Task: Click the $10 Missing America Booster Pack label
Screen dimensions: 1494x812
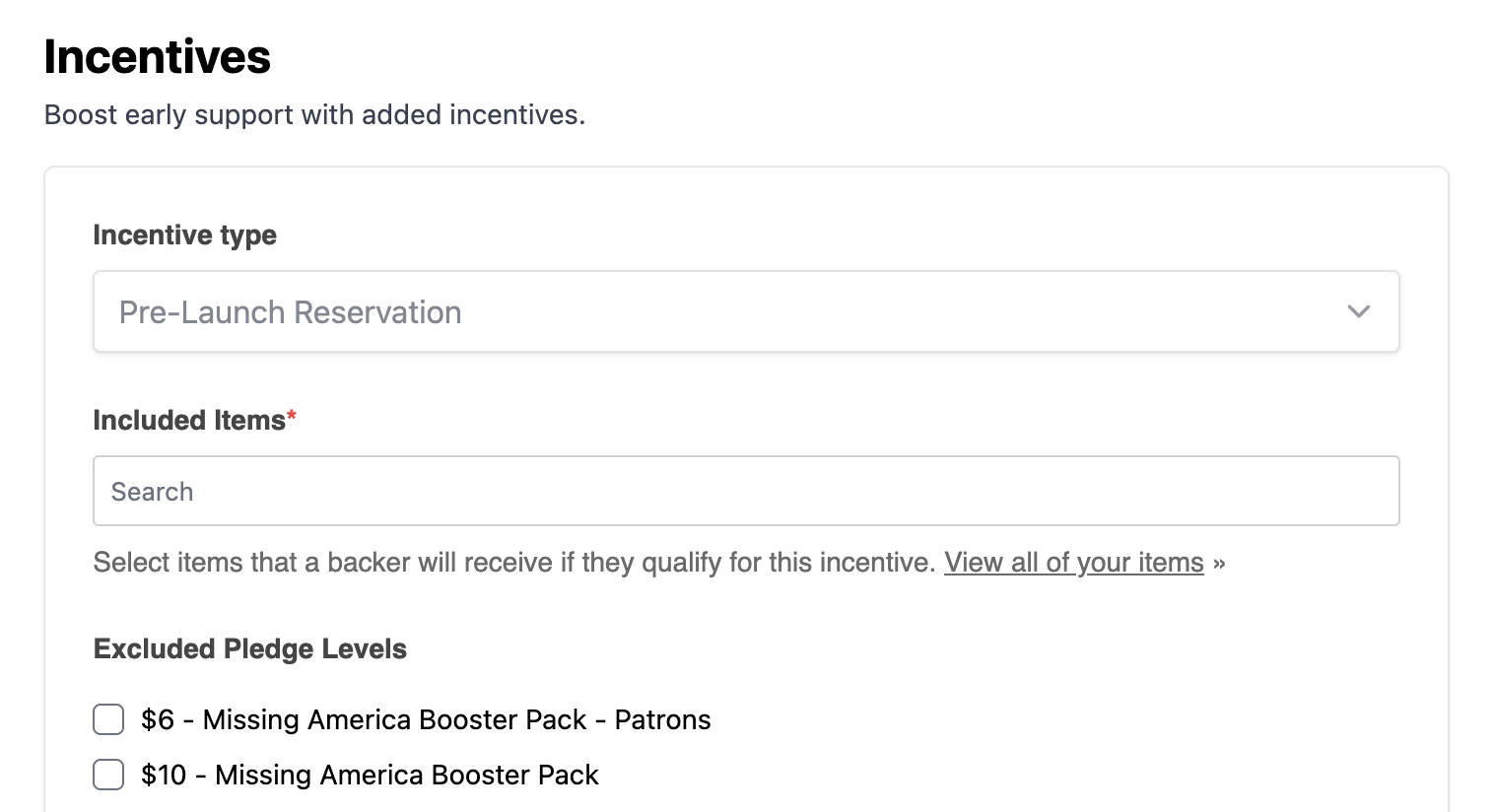Action: click(370, 776)
